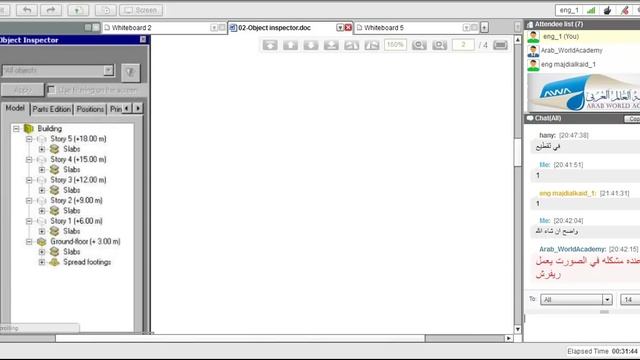Expand the Spread footings node
Screen dimensions: 640x360
click(42, 262)
